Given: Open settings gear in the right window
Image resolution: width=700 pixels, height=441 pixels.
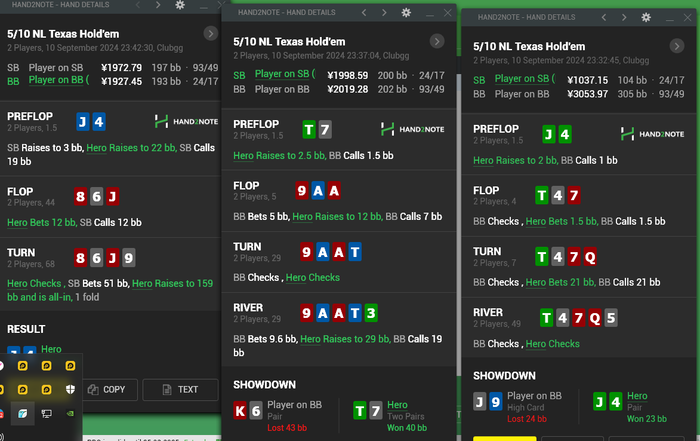Looking at the screenshot, I should point(646,17).
